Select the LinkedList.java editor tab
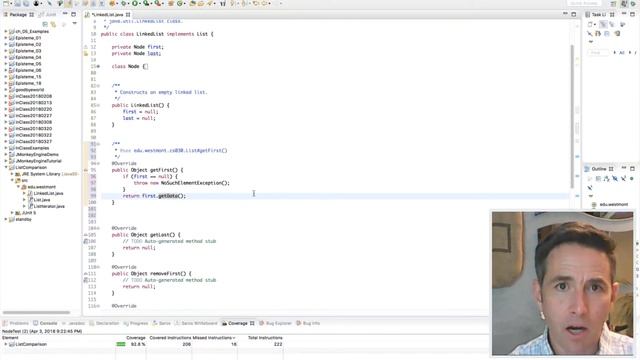Screen dimensions: 640x360 pyautogui.click(x=108, y=15)
